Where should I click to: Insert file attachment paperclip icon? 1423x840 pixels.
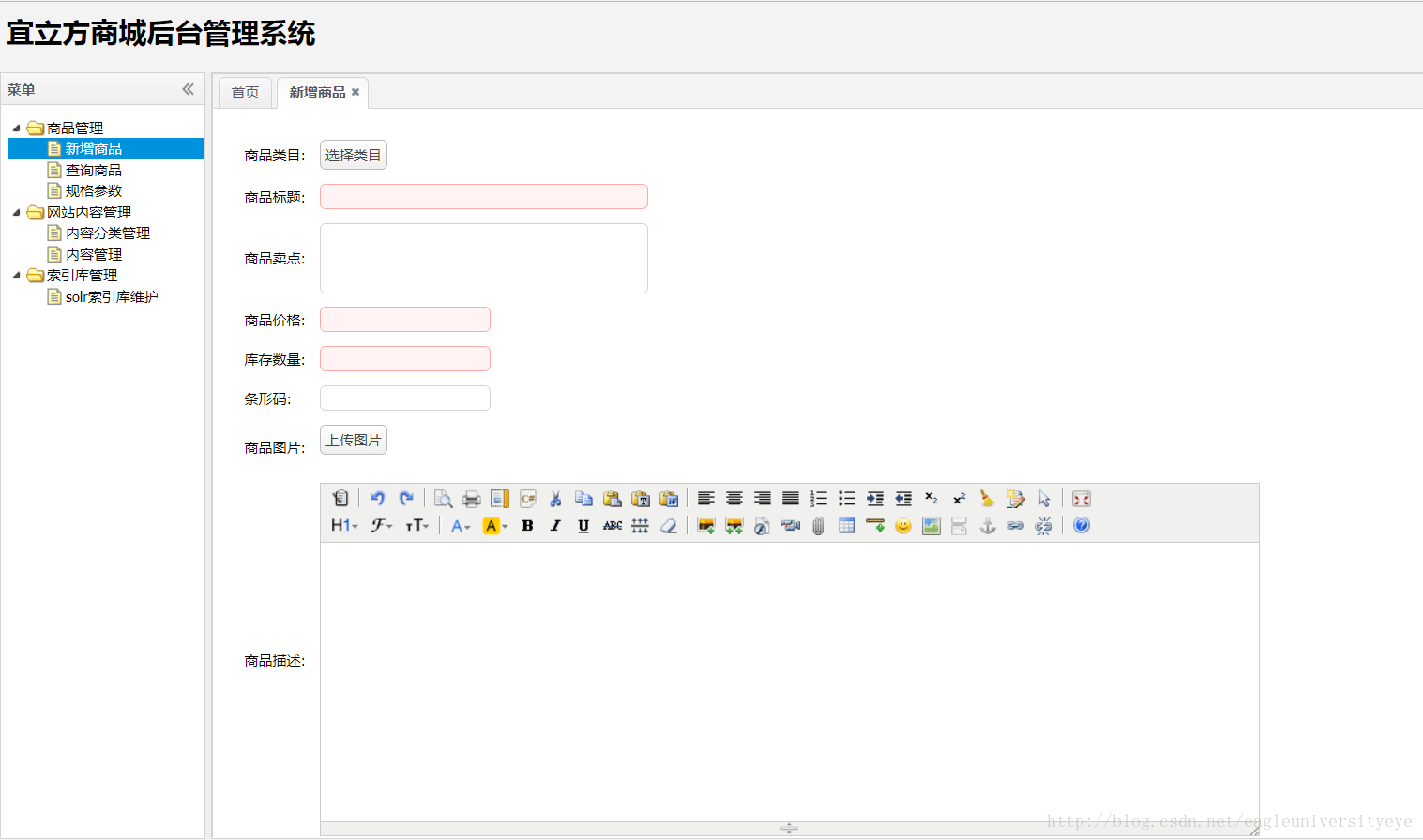(x=818, y=526)
